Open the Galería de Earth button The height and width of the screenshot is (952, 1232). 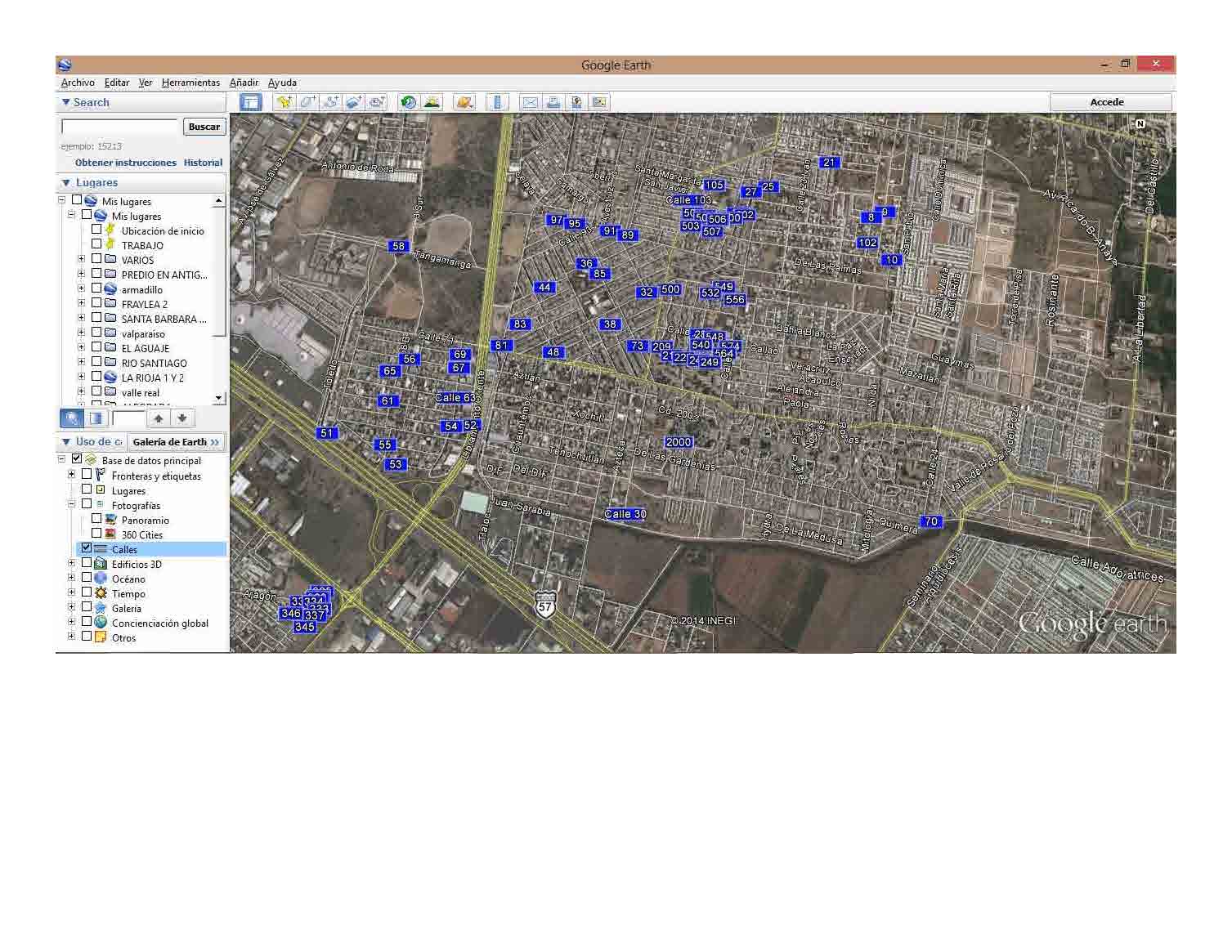[x=176, y=442]
